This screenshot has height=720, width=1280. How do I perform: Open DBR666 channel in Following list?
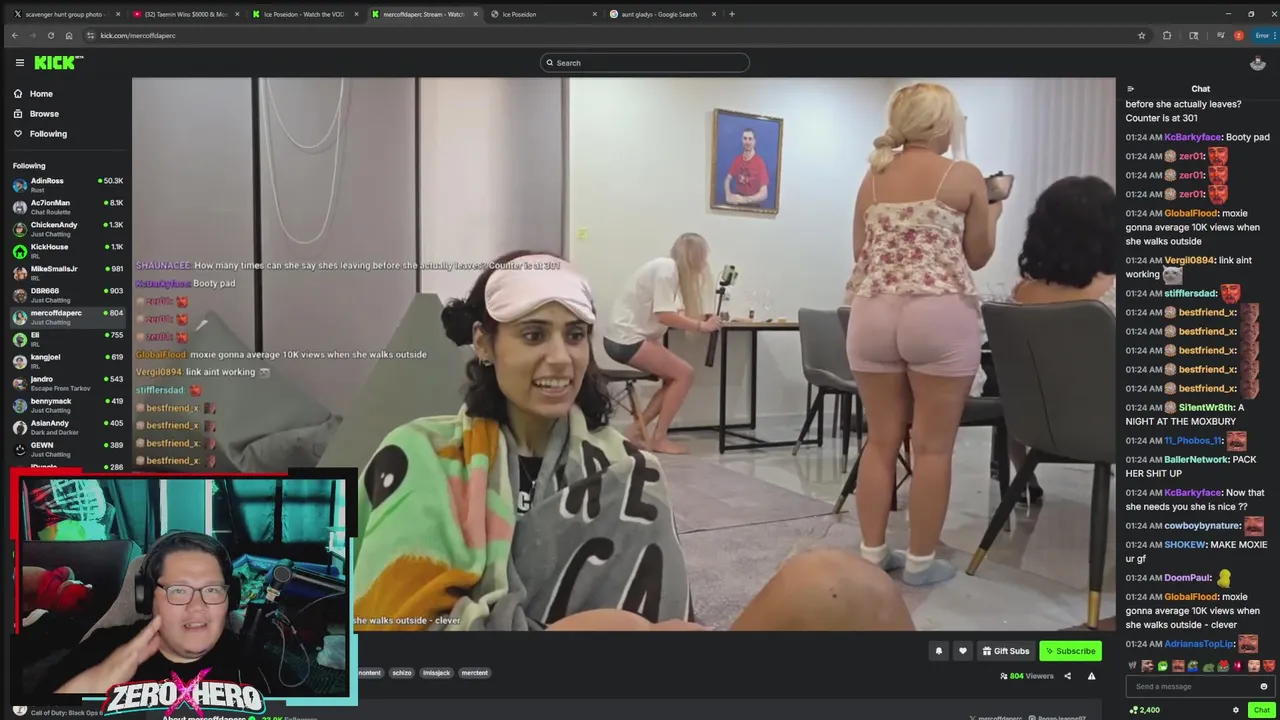[67, 295]
